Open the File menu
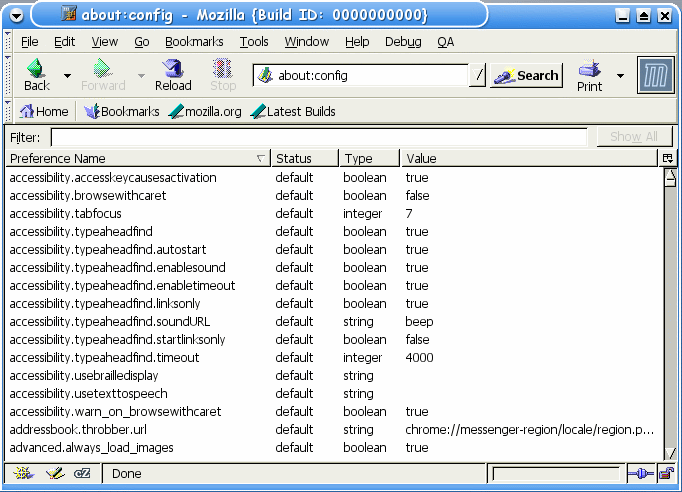 (30, 42)
